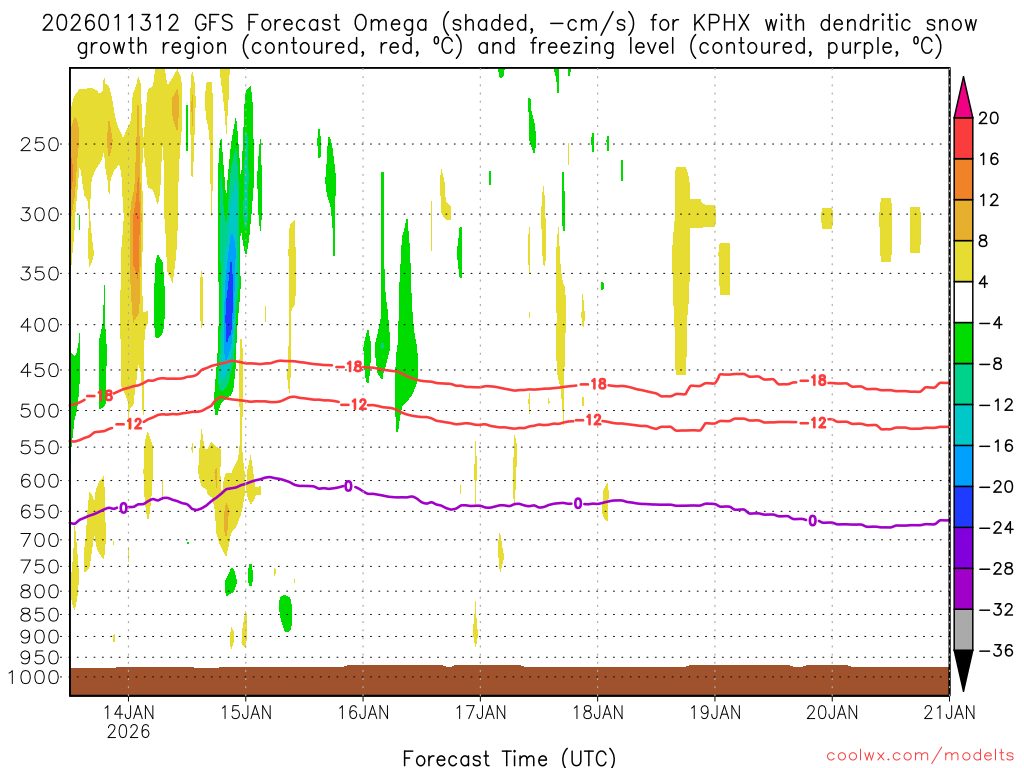Click the 550 pressure level label

[x=40, y=447]
